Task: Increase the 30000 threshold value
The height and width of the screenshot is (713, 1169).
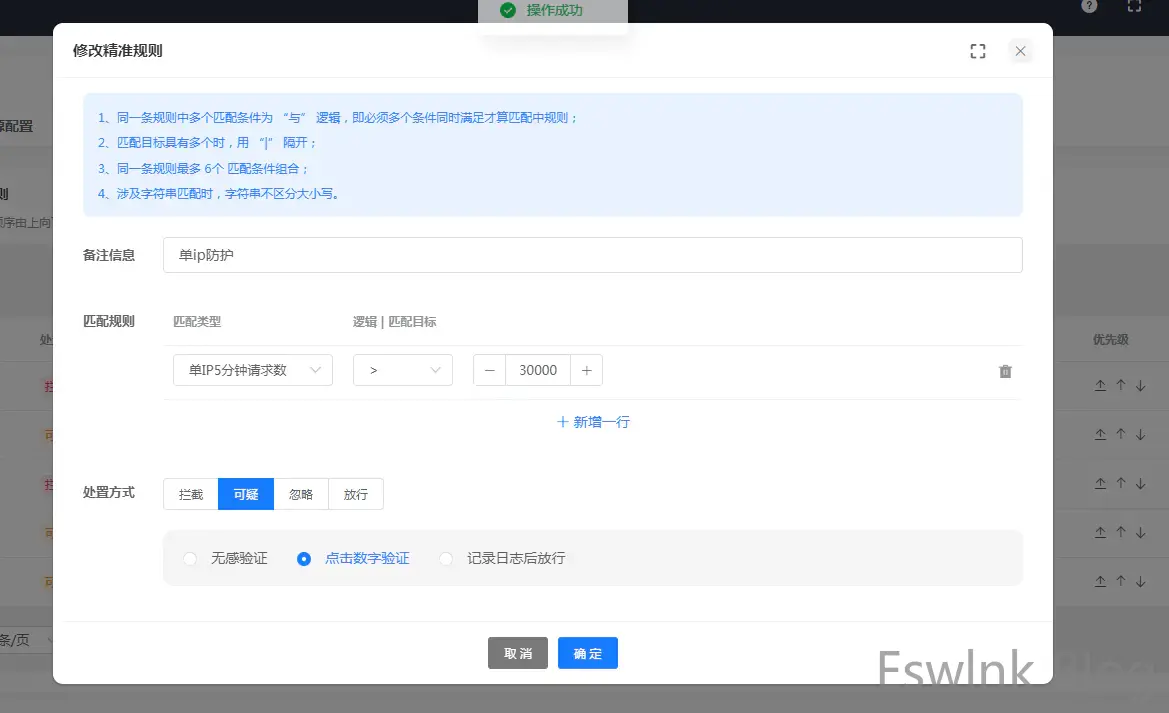Action: click(x=587, y=370)
